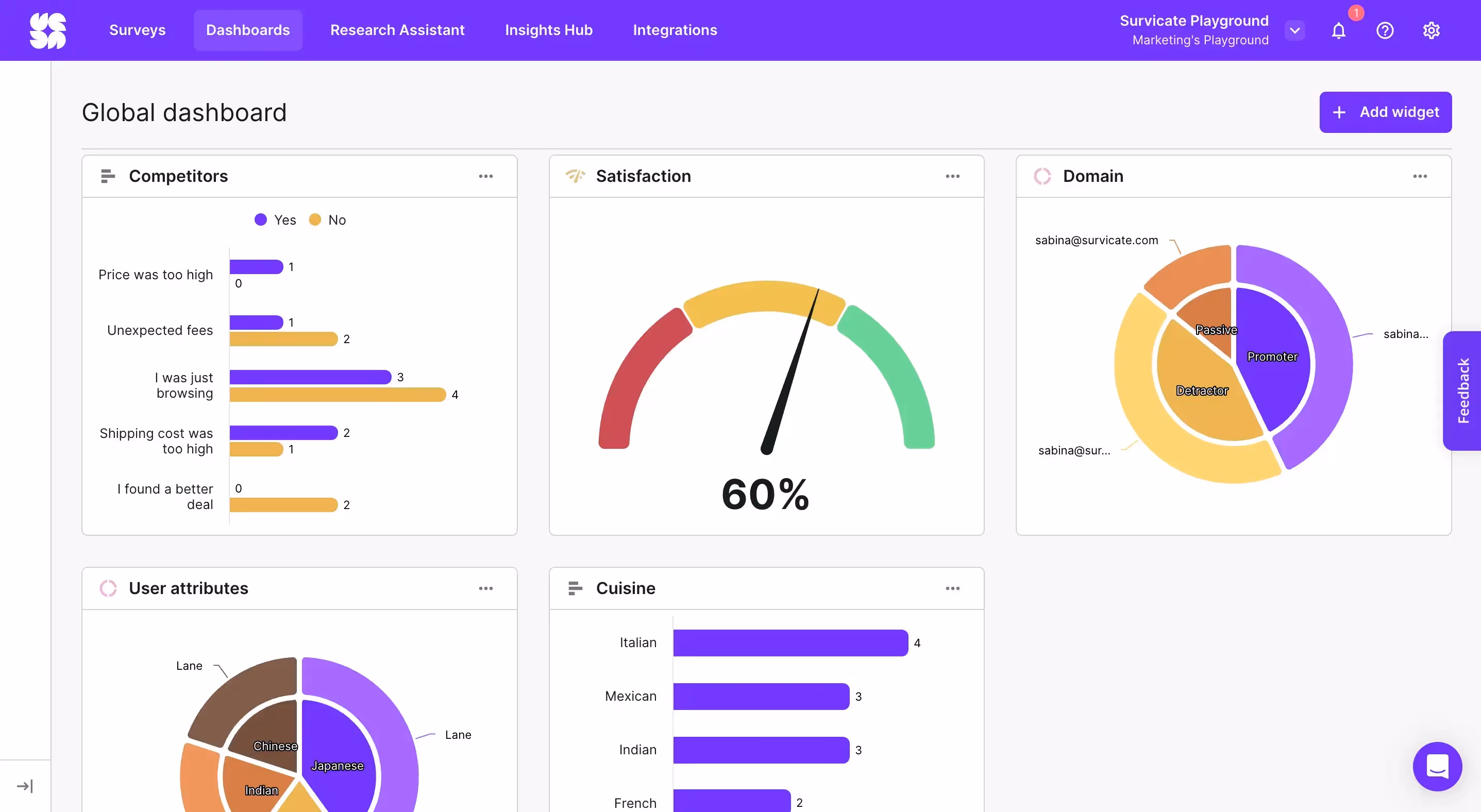Click the Survicate logo icon
The height and width of the screenshot is (812, 1481).
(48, 30)
